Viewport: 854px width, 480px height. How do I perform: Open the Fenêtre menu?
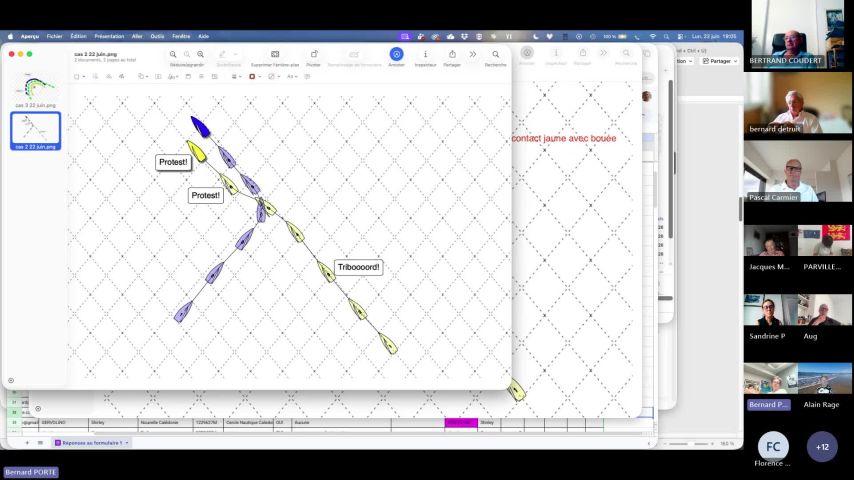(181, 37)
